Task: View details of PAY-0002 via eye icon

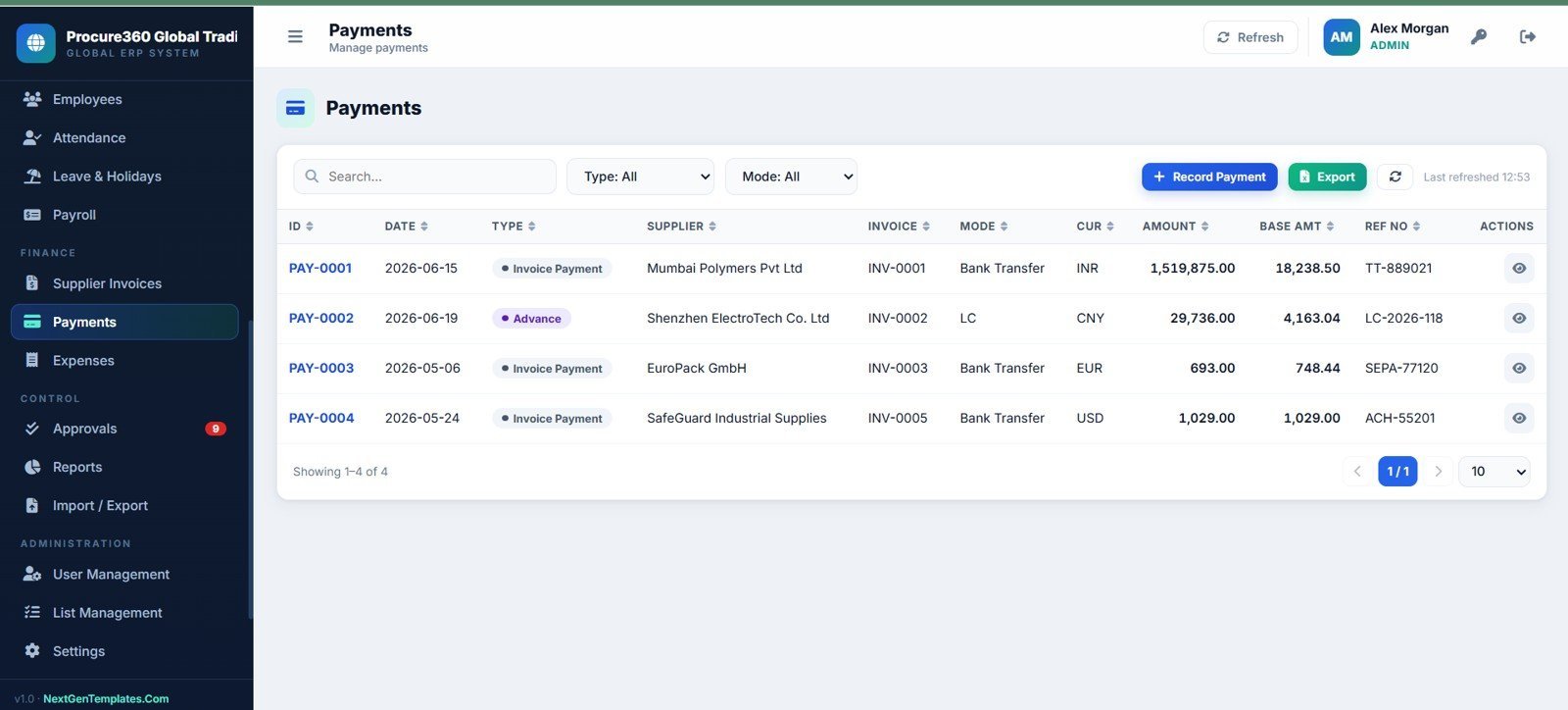Action: [x=1519, y=319]
